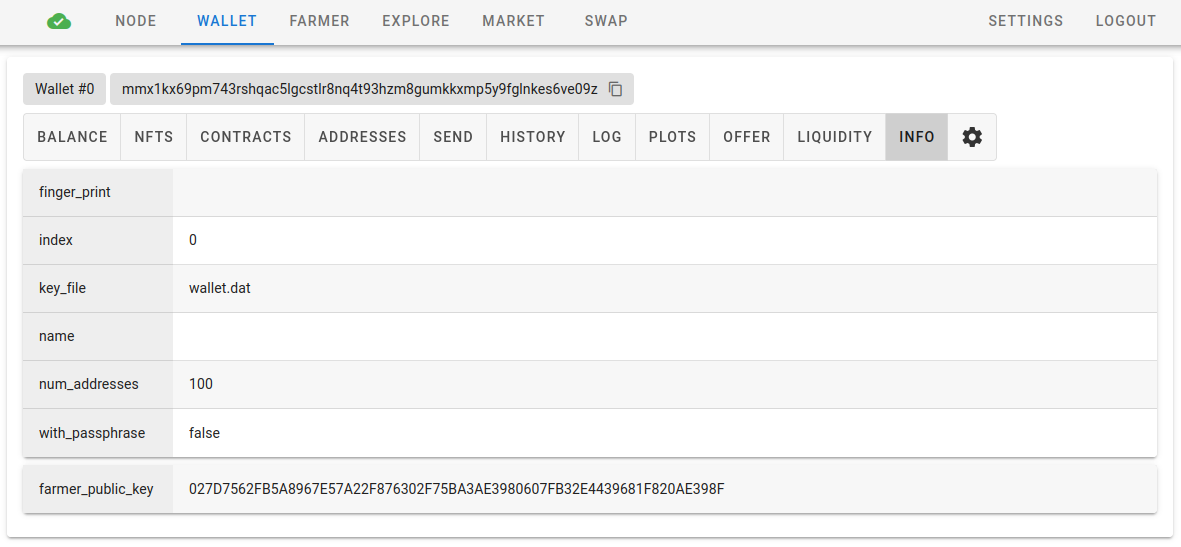Open the MARKET page
The height and width of the screenshot is (547, 1181).
pos(513,21)
